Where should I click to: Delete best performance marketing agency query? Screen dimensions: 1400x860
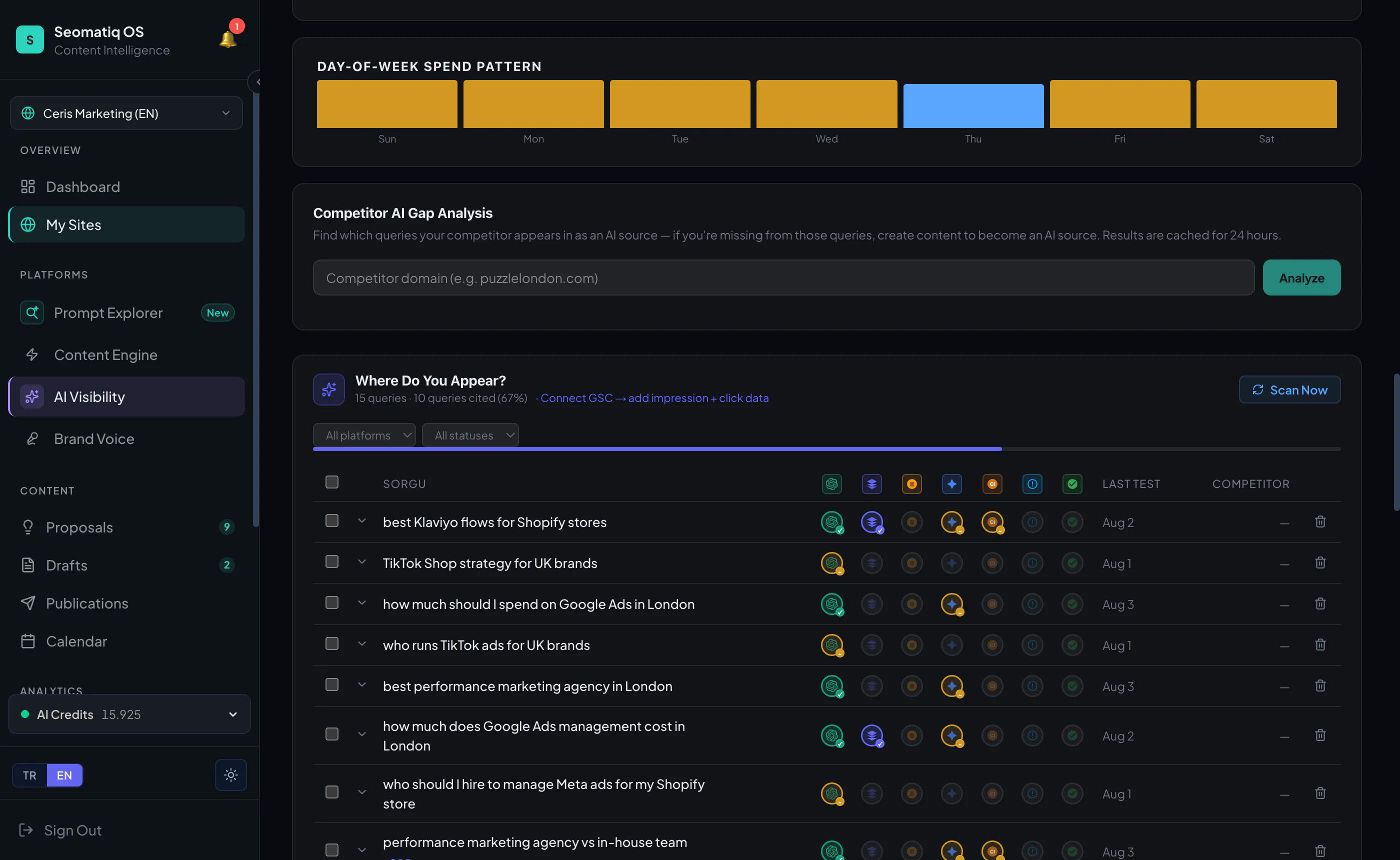[x=1320, y=685]
